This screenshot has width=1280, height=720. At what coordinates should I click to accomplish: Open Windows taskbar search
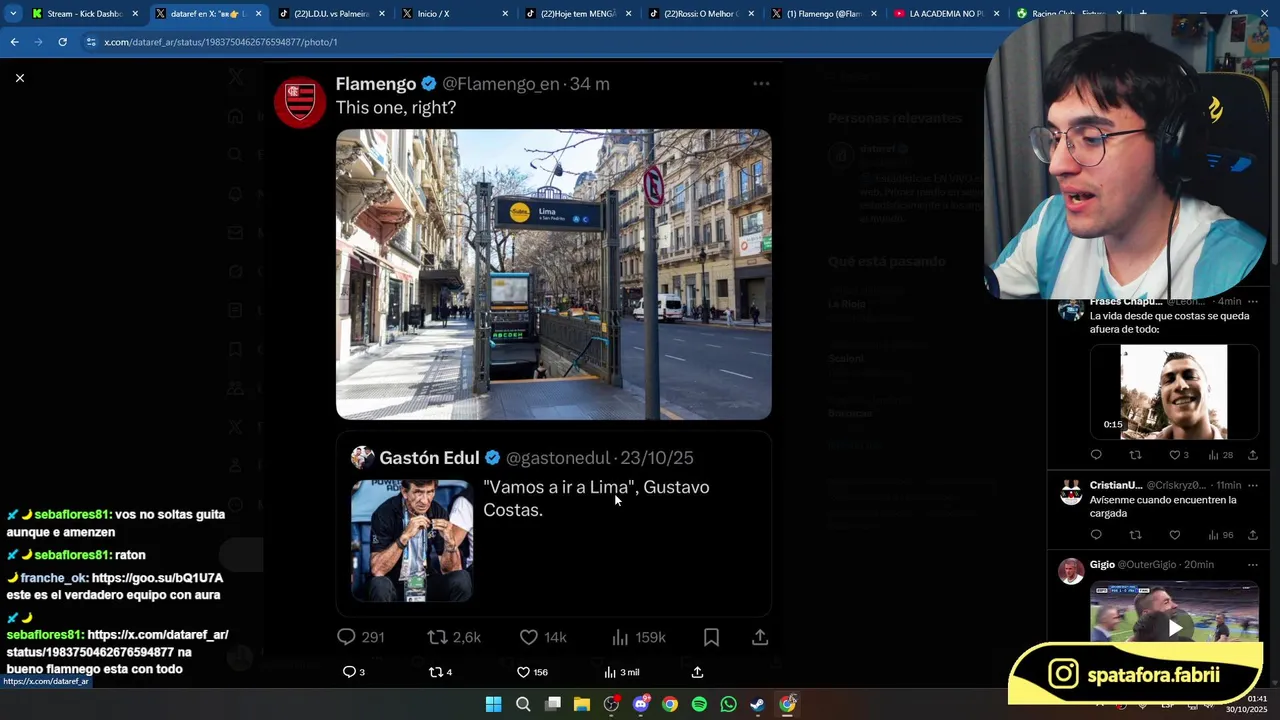[523, 704]
